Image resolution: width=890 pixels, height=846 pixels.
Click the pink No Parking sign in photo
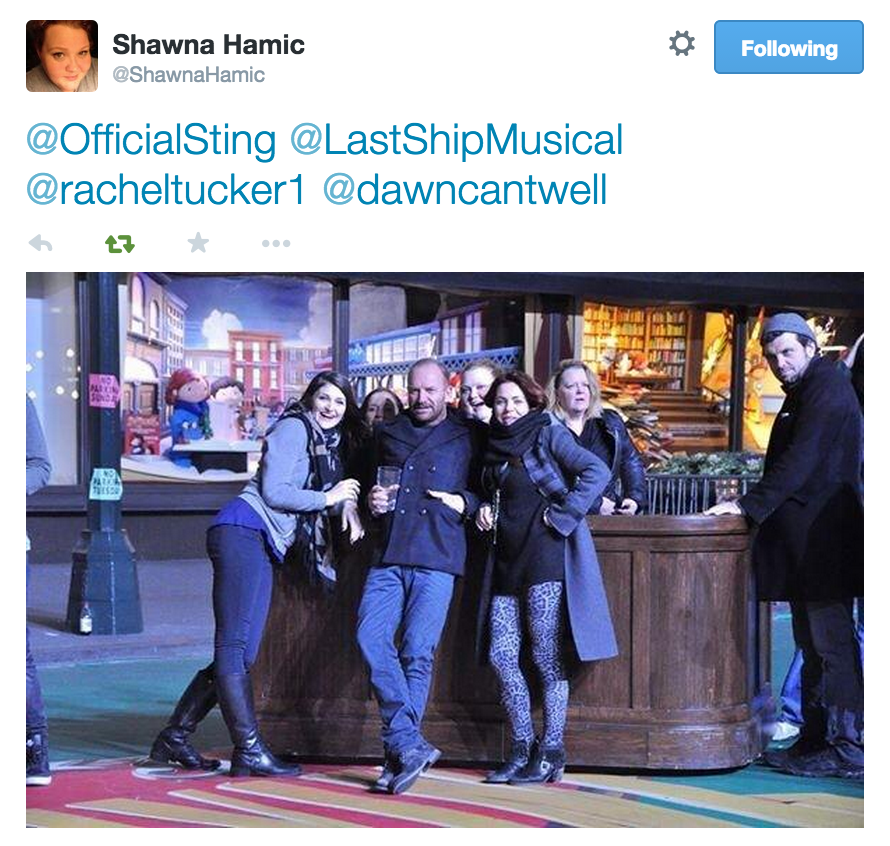coord(102,390)
